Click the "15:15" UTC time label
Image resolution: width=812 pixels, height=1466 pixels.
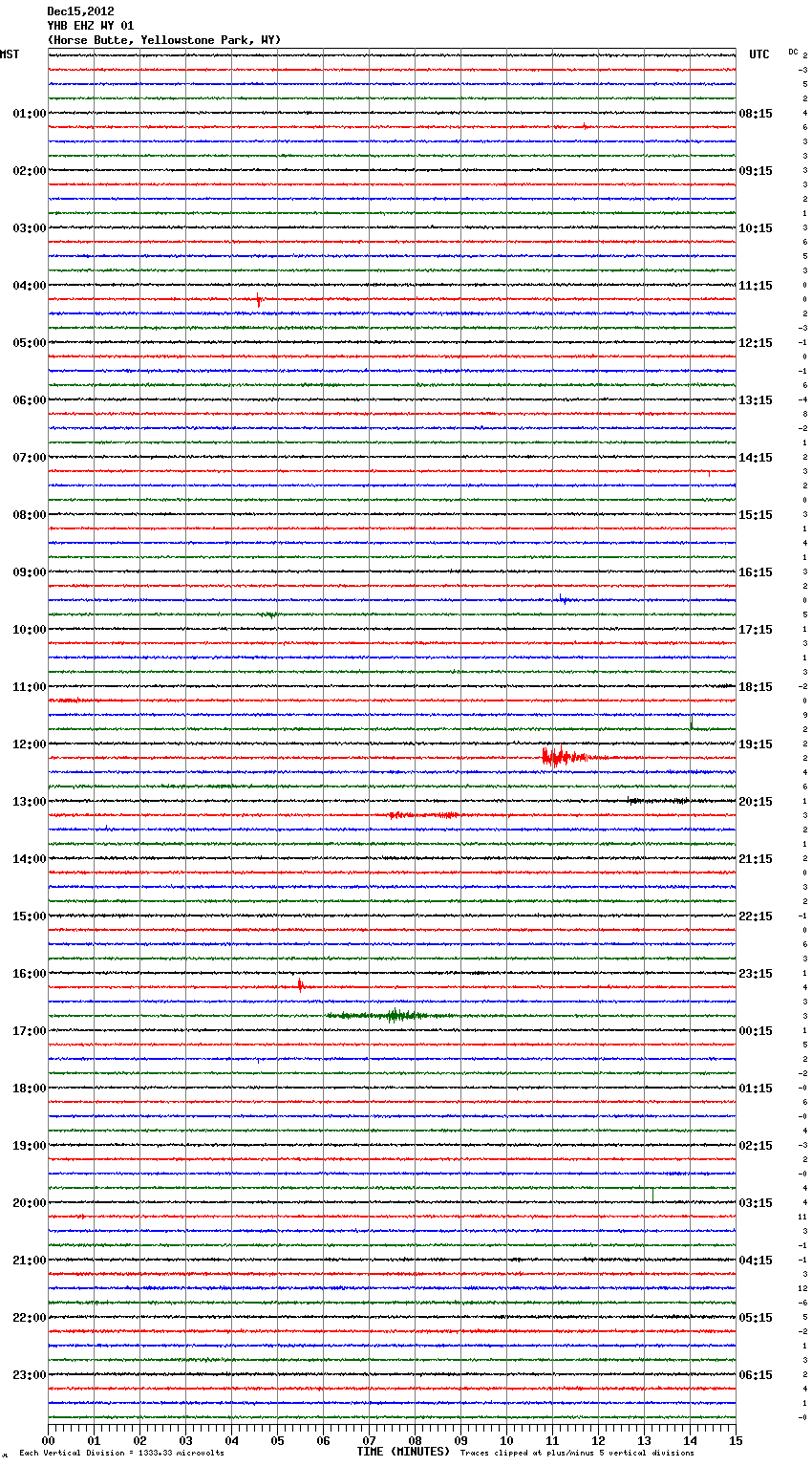coord(756,515)
